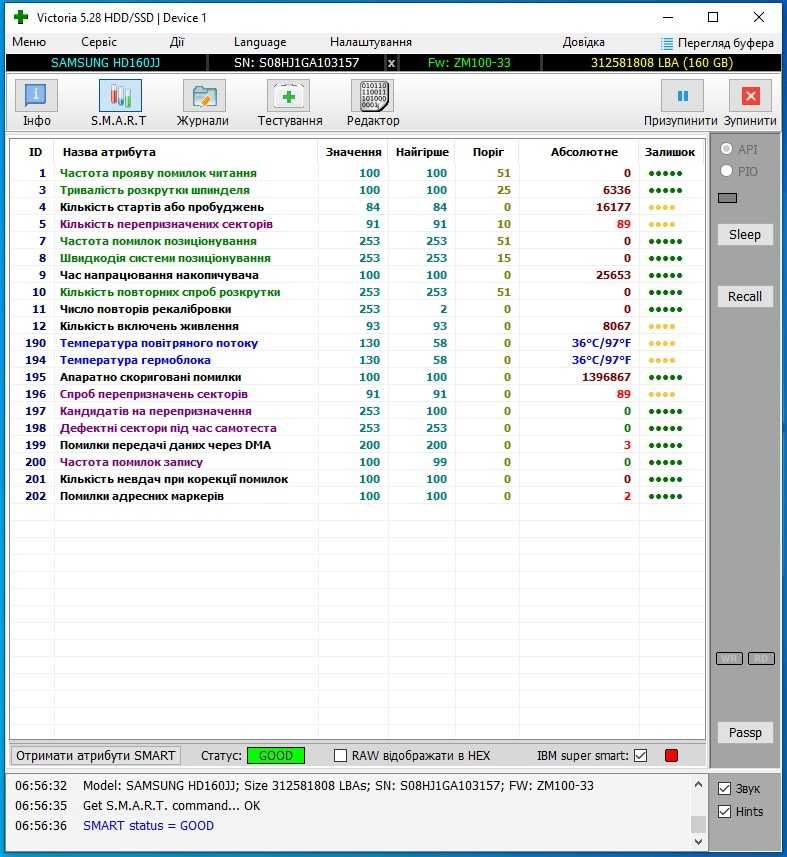Select row Температура повітряного потоку
787x857 pixels.
coord(357,343)
